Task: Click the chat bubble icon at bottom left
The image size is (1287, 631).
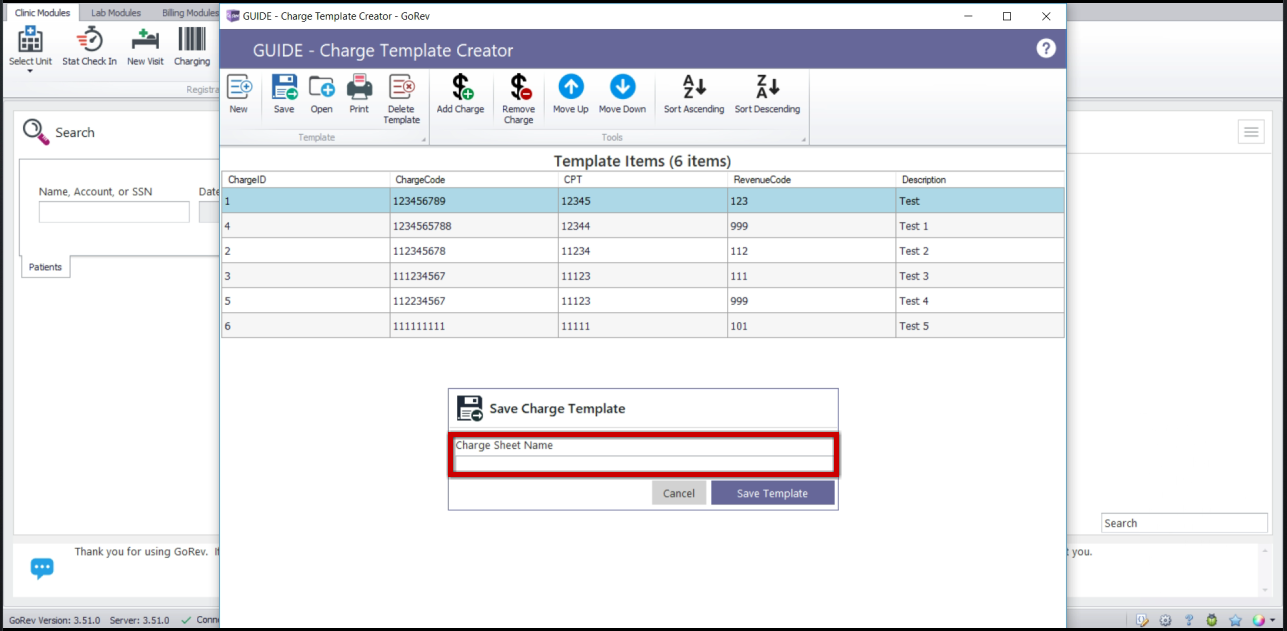Action: [x=42, y=568]
